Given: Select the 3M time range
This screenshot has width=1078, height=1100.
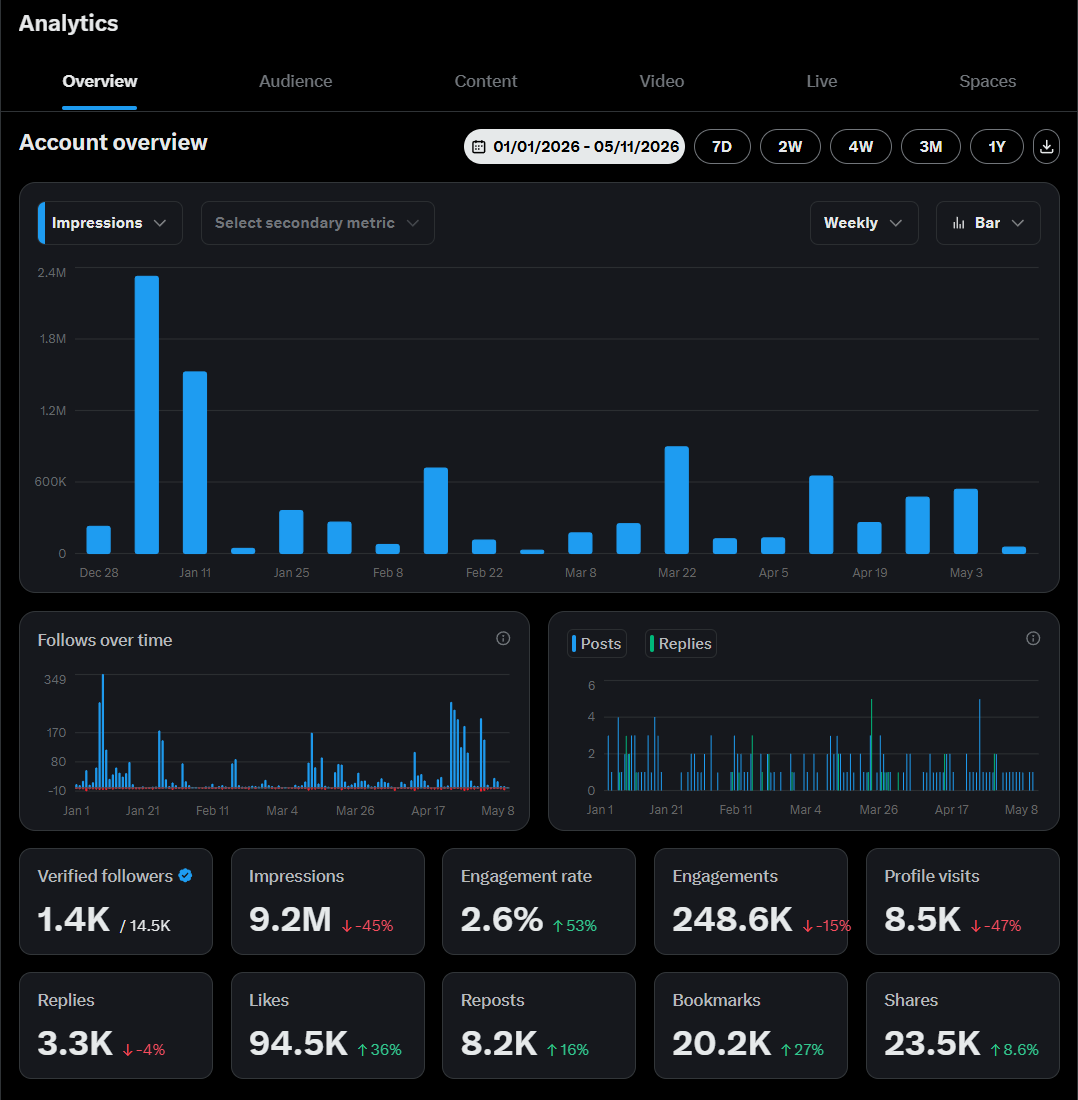Looking at the screenshot, I should pos(931,147).
